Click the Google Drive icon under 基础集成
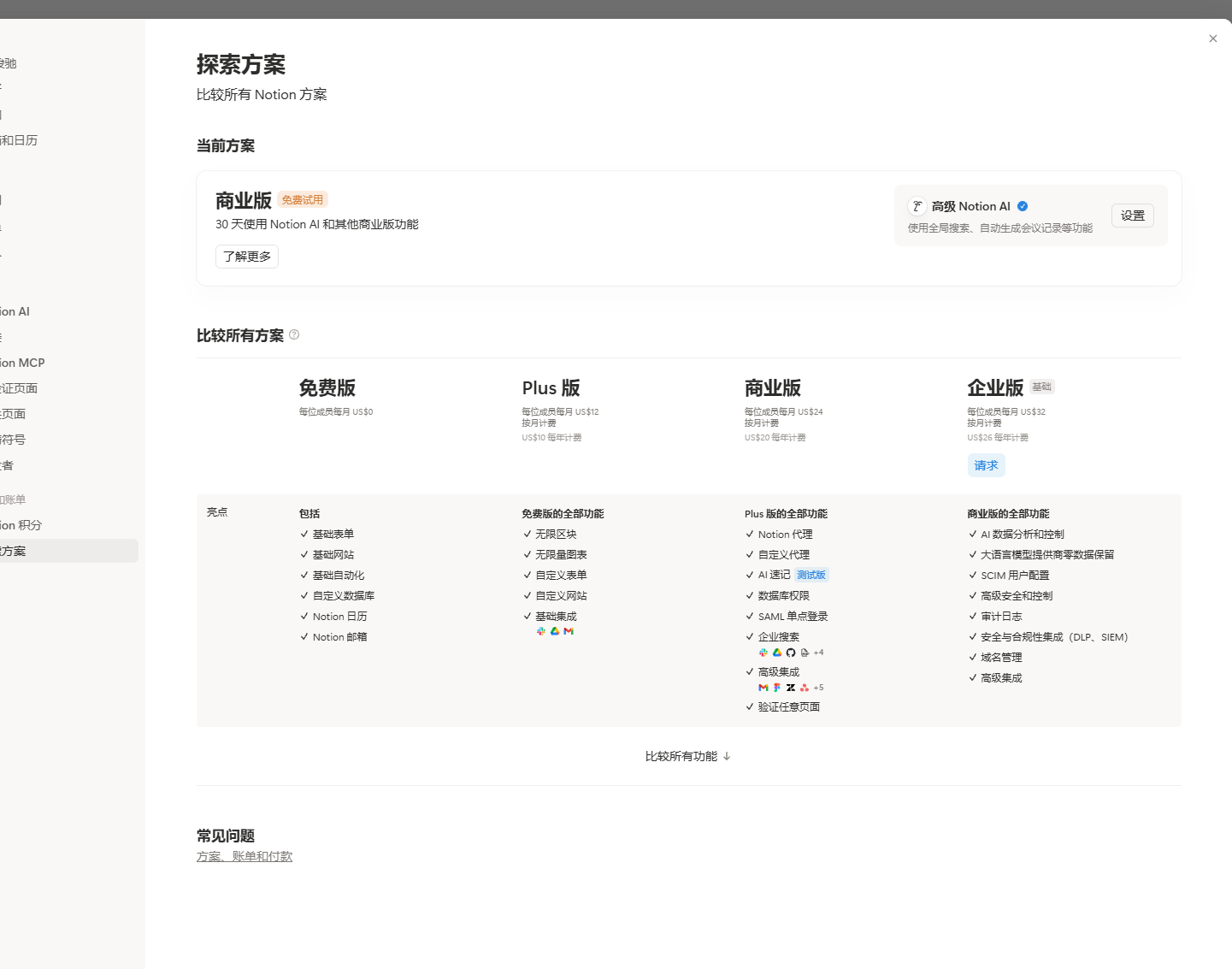 pyautogui.click(x=555, y=631)
